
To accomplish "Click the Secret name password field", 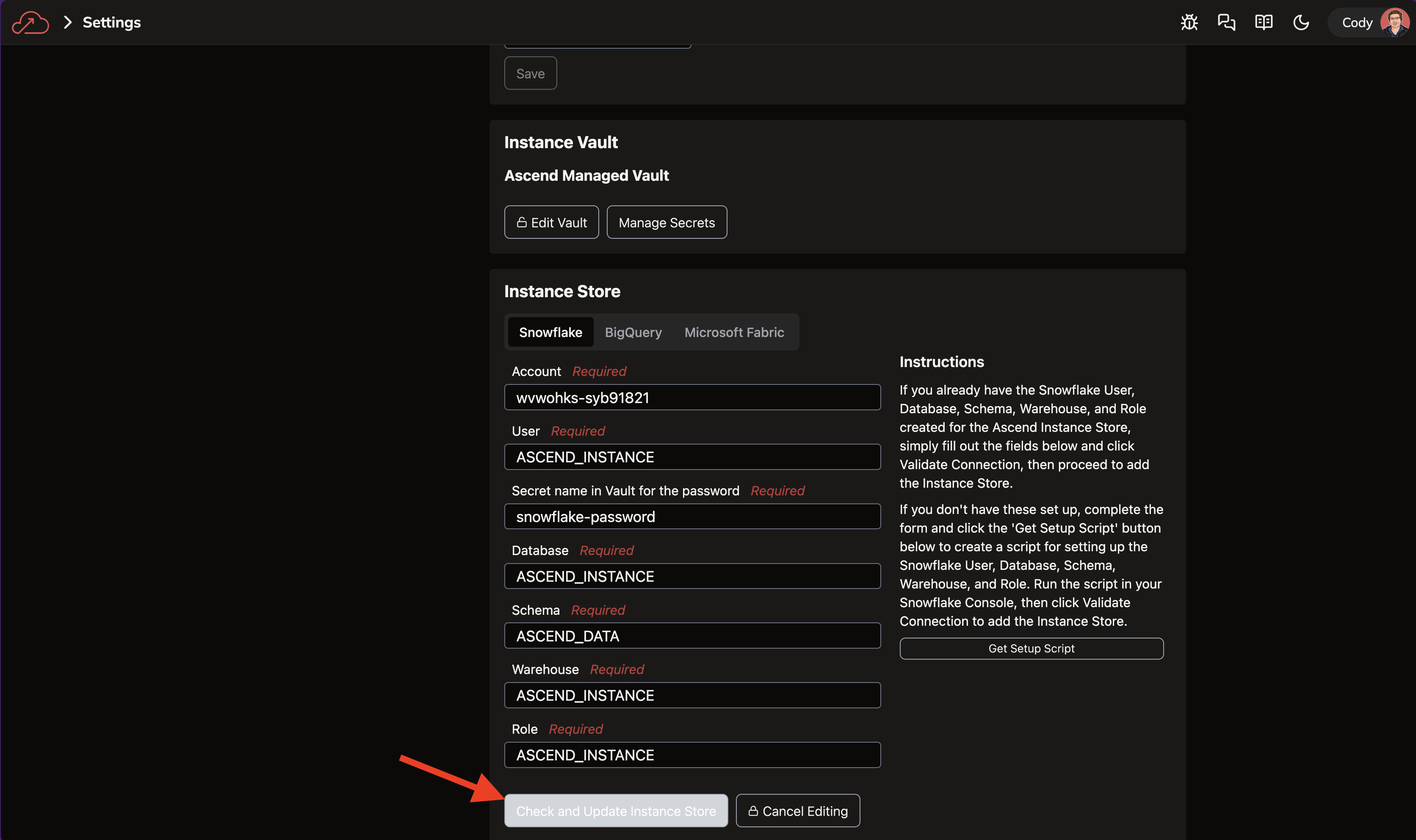I will (x=691, y=517).
